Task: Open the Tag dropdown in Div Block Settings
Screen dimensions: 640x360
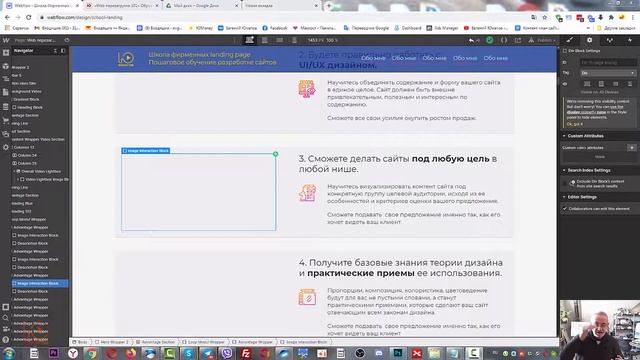Action: (x=608, y=73)
